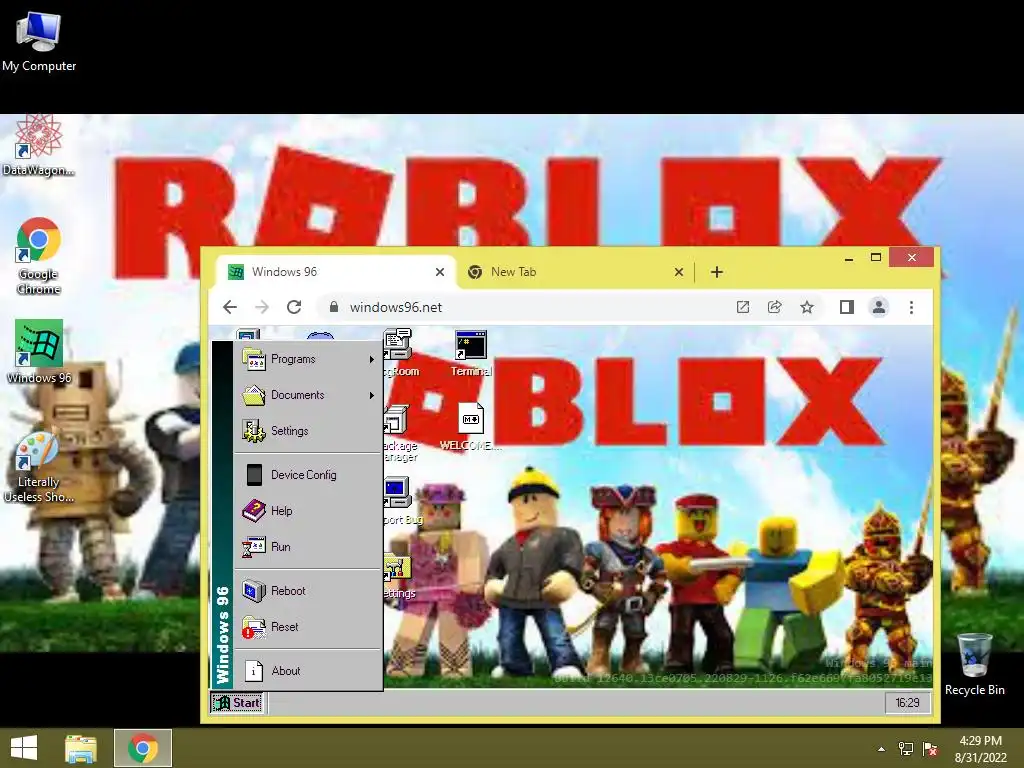Open Chrome's three-dot menu
1024x768 pixels.
[x=911, y=307]
